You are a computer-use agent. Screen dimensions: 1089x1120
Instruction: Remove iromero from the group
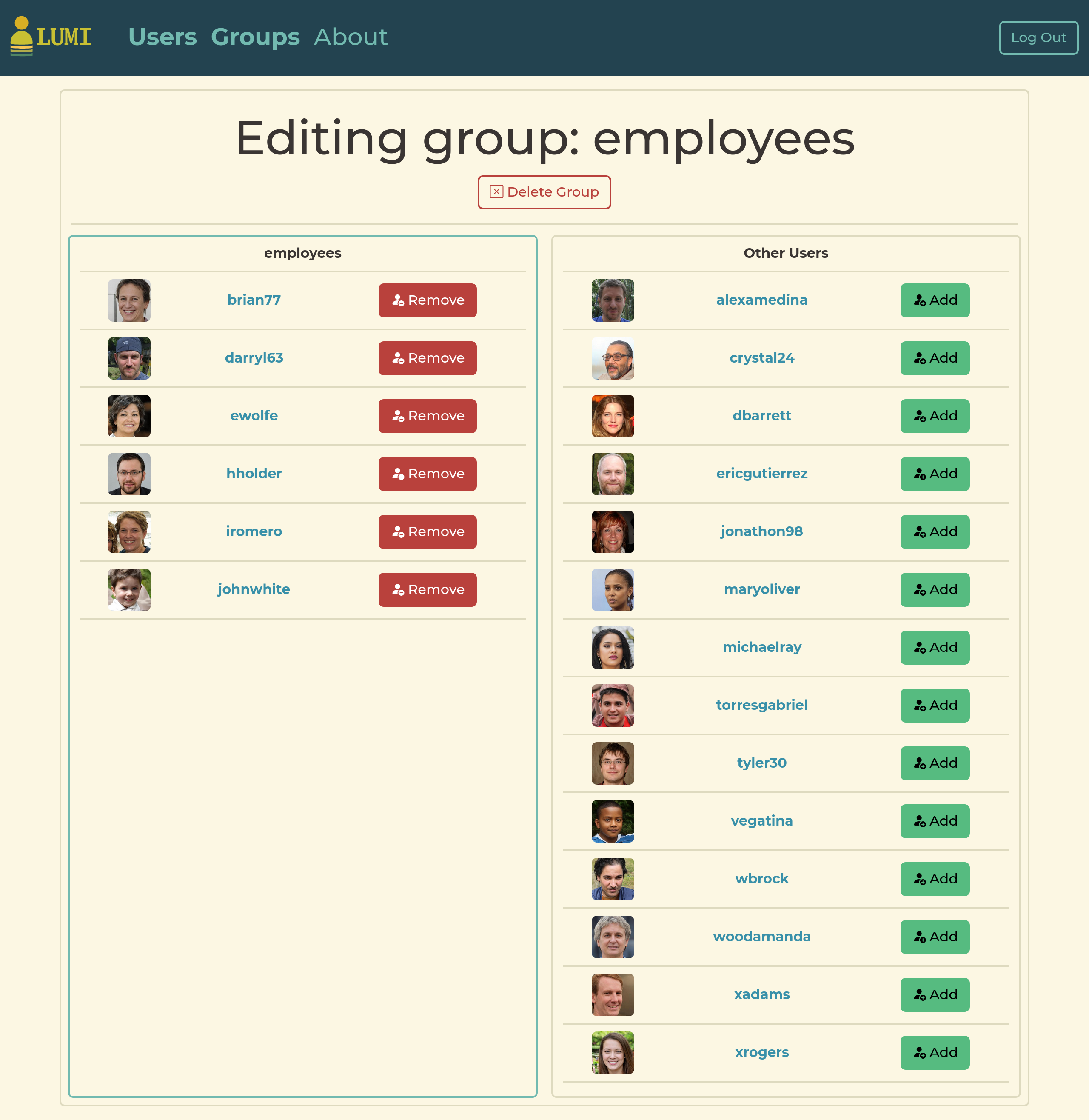coord(427,531)
